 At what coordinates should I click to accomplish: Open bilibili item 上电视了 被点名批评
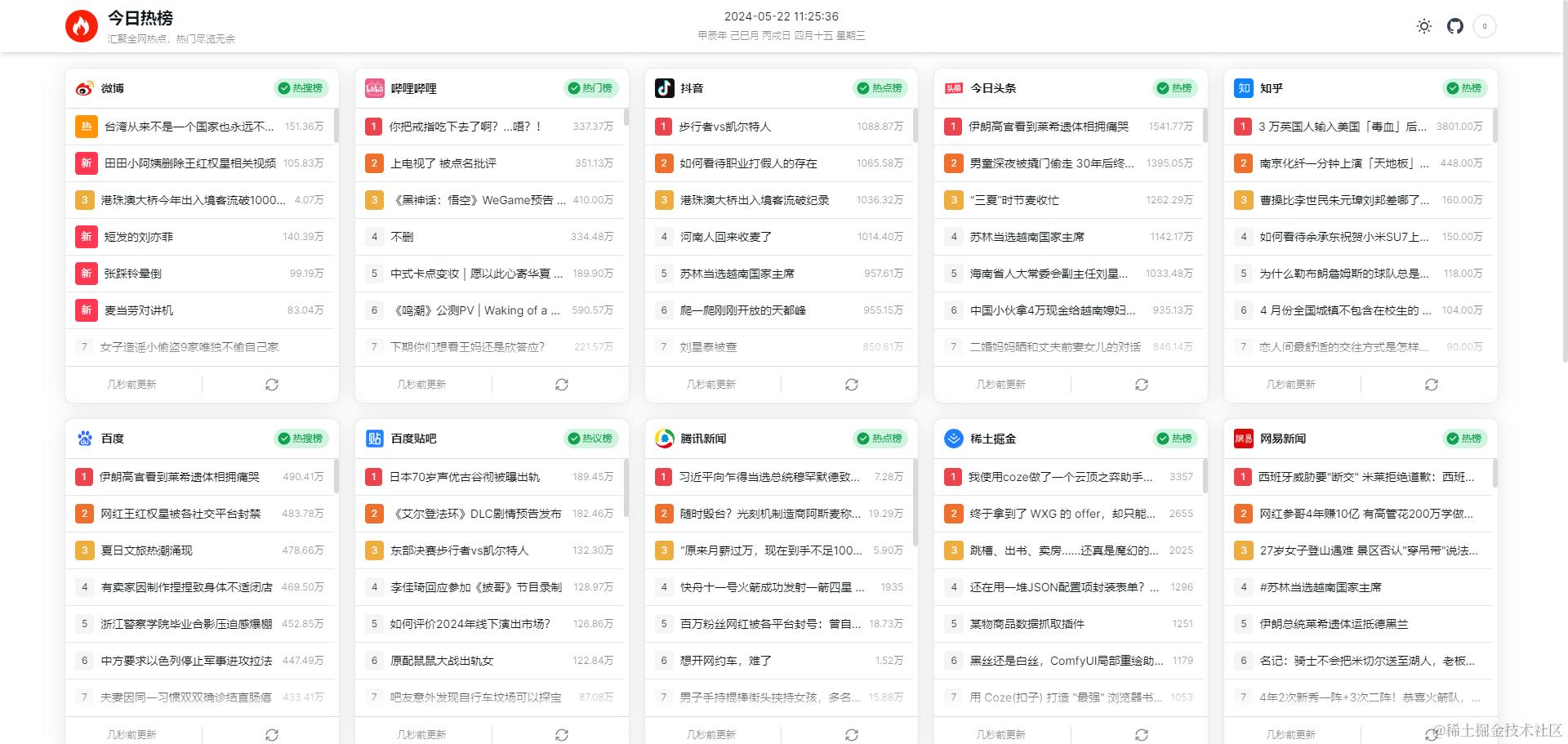(443, 163)
